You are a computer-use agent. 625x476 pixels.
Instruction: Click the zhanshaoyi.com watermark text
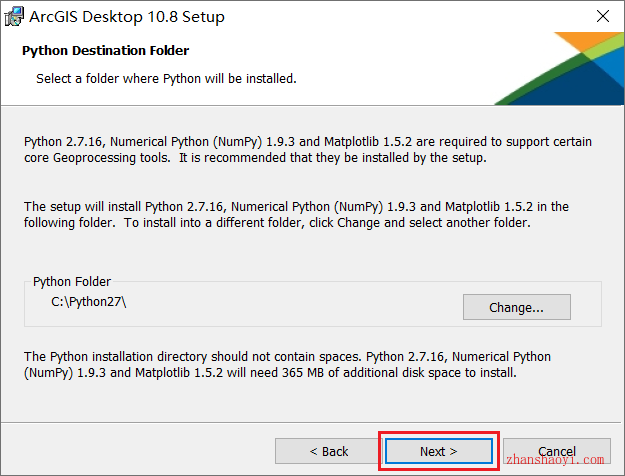pos(555,460)
